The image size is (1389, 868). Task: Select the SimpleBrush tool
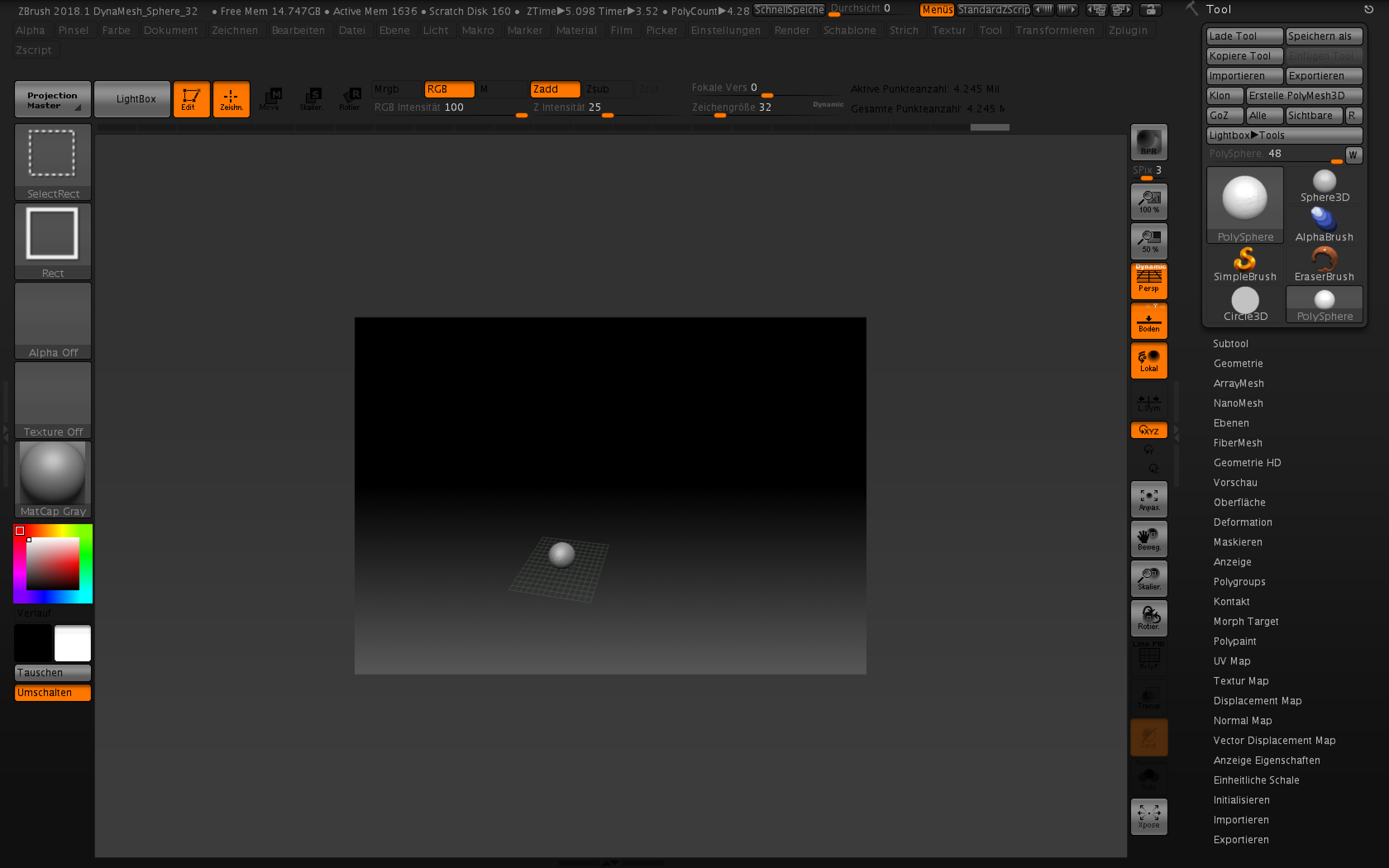click(1245, 265)
